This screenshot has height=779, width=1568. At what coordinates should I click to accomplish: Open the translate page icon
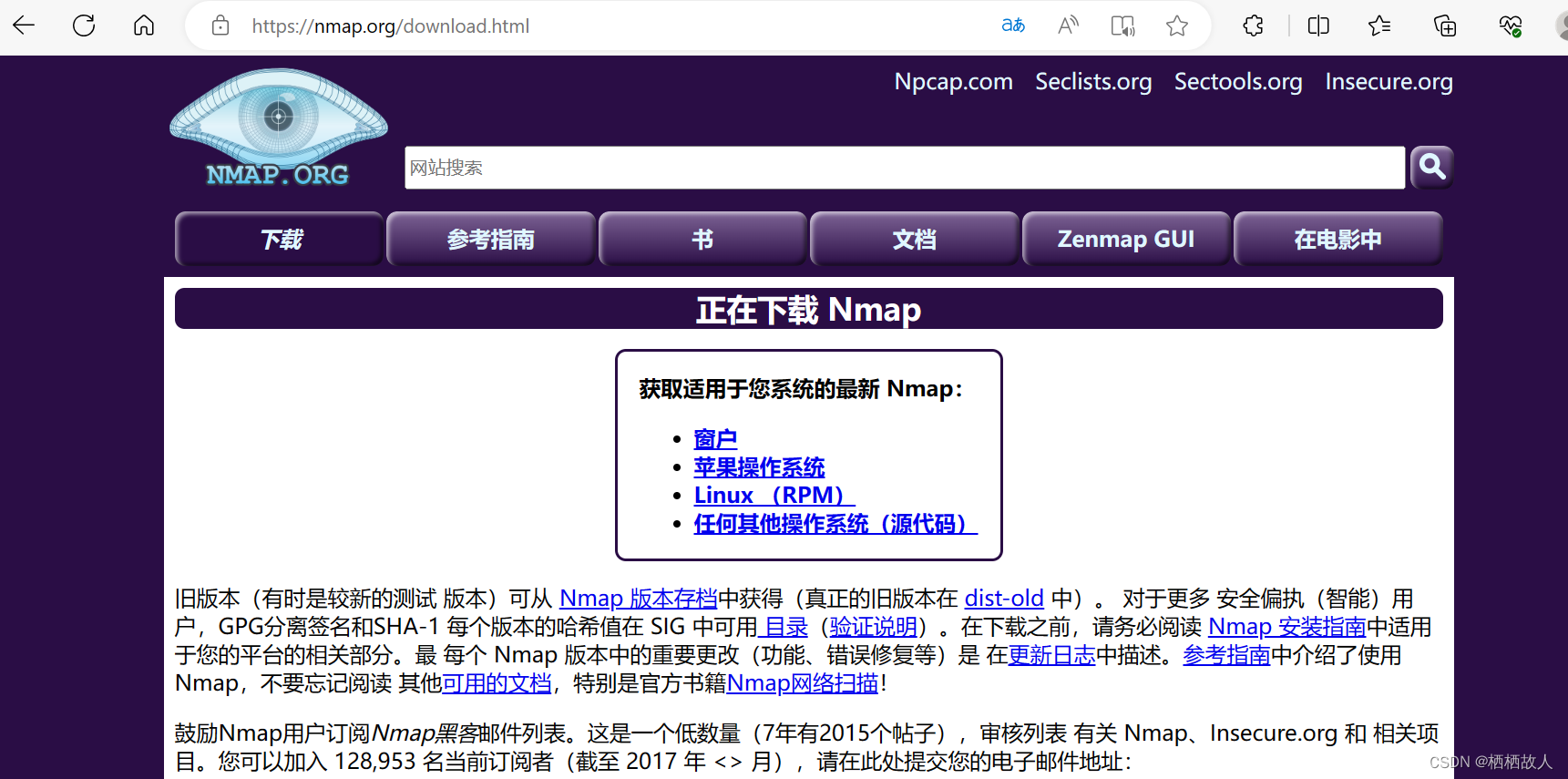1013,26
